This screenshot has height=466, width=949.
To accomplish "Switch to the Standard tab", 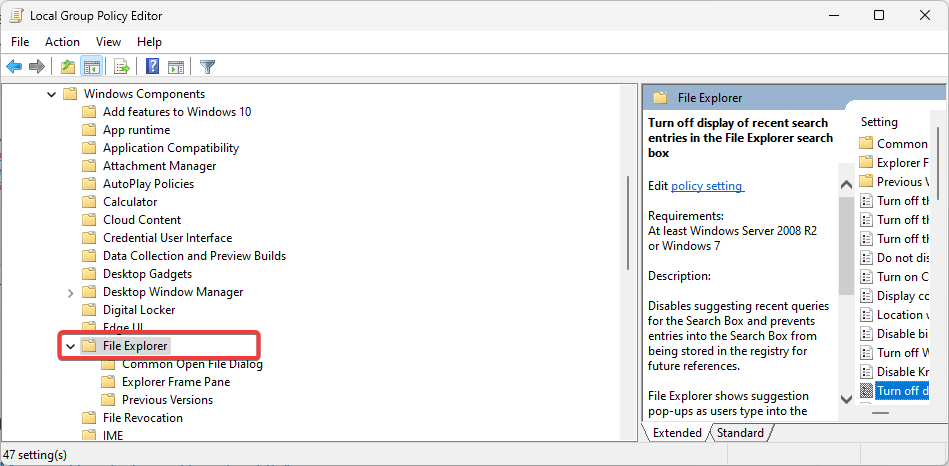I will pyautogui.click(x=741, y=433).
